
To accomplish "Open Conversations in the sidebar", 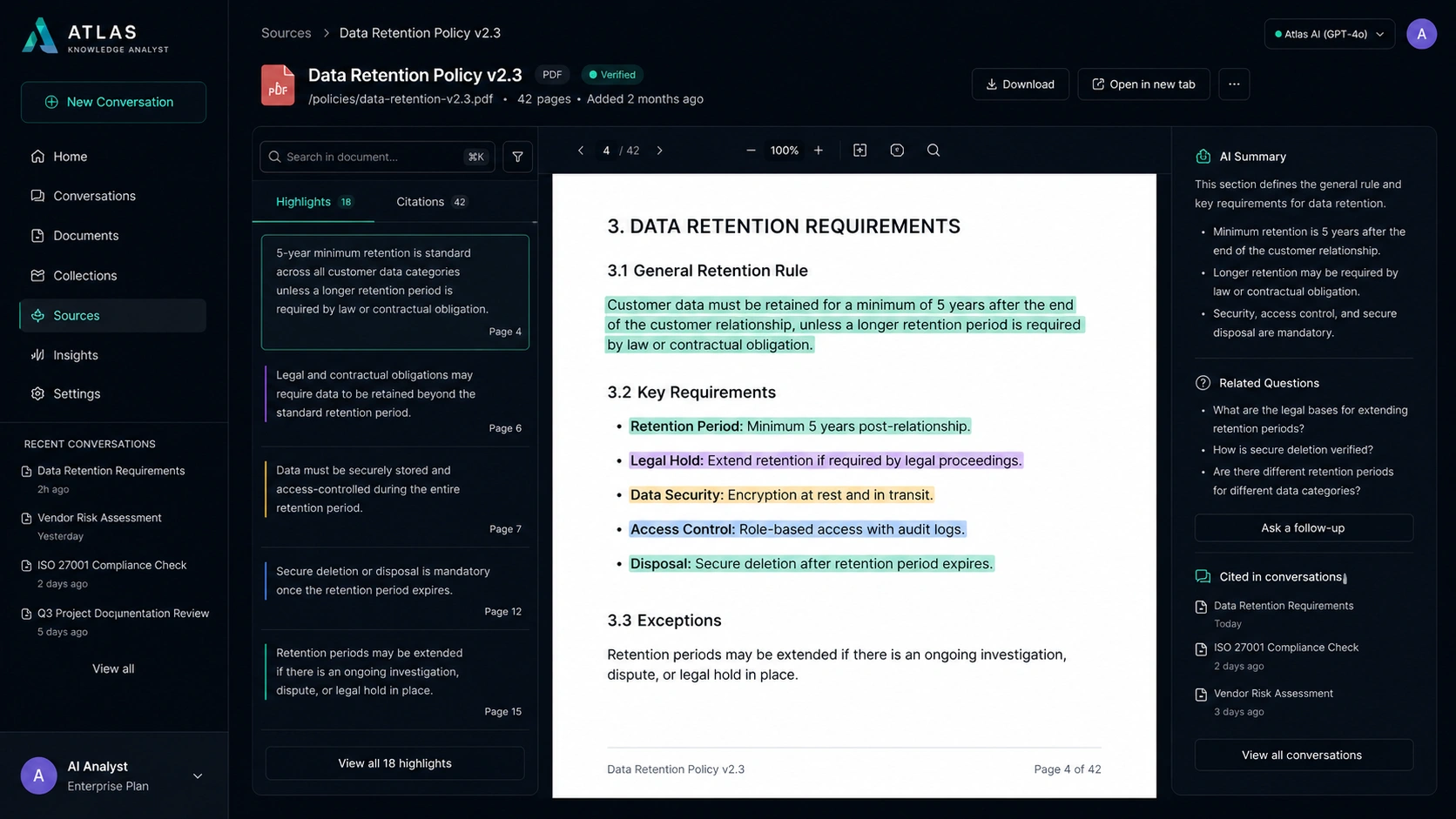I will [112, 196].
